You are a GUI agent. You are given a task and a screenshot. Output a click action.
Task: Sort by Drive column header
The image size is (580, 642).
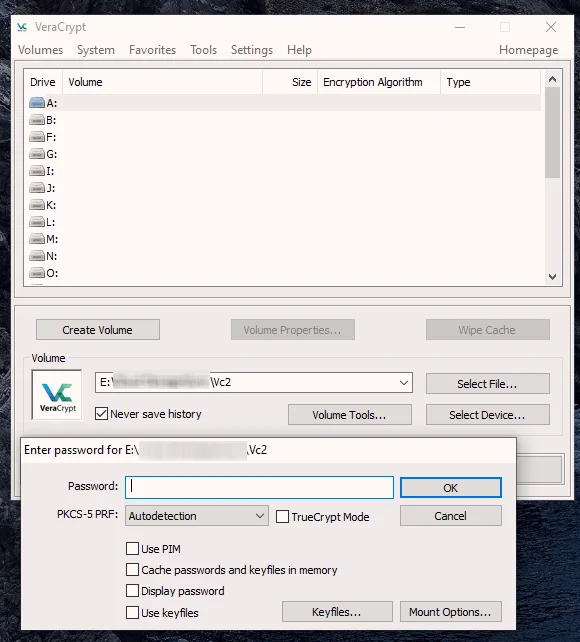tap(43, 82)
